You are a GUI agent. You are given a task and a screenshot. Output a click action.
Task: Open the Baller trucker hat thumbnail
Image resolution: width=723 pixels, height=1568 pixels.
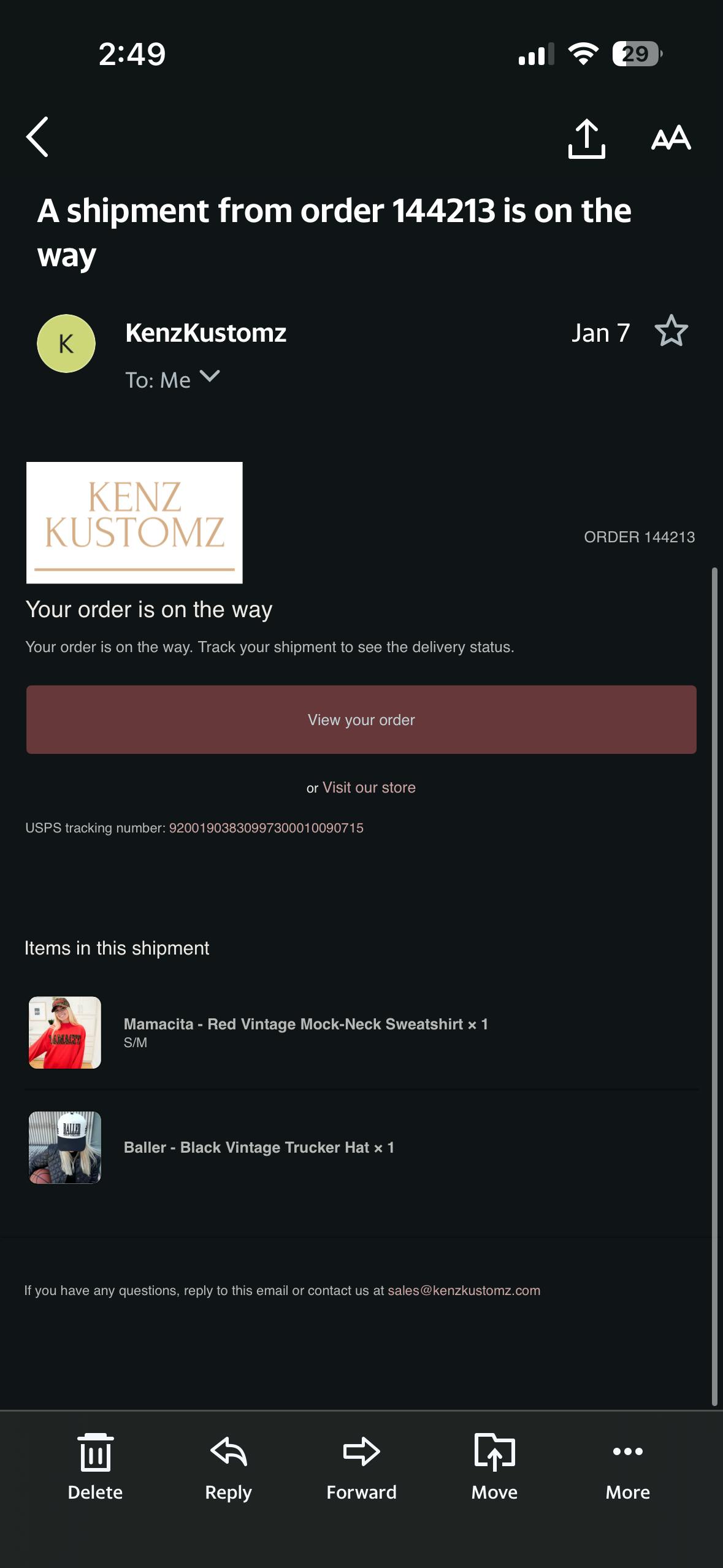(65, 1147)
